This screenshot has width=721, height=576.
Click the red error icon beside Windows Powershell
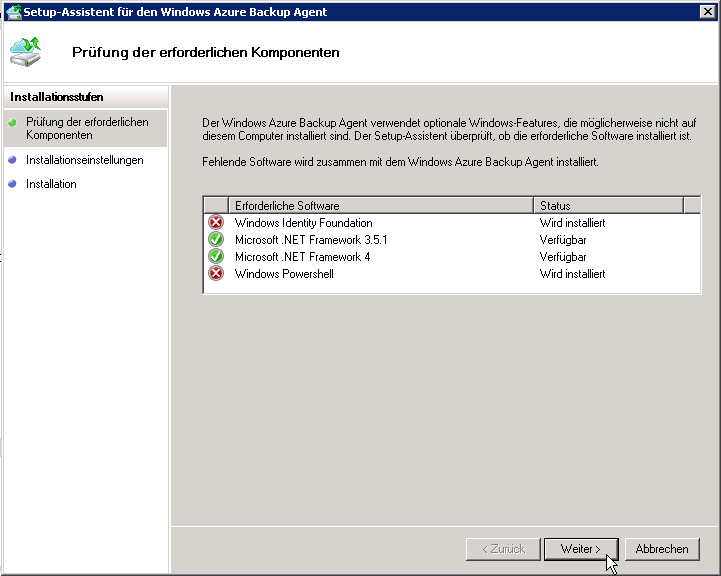(216, 274)
